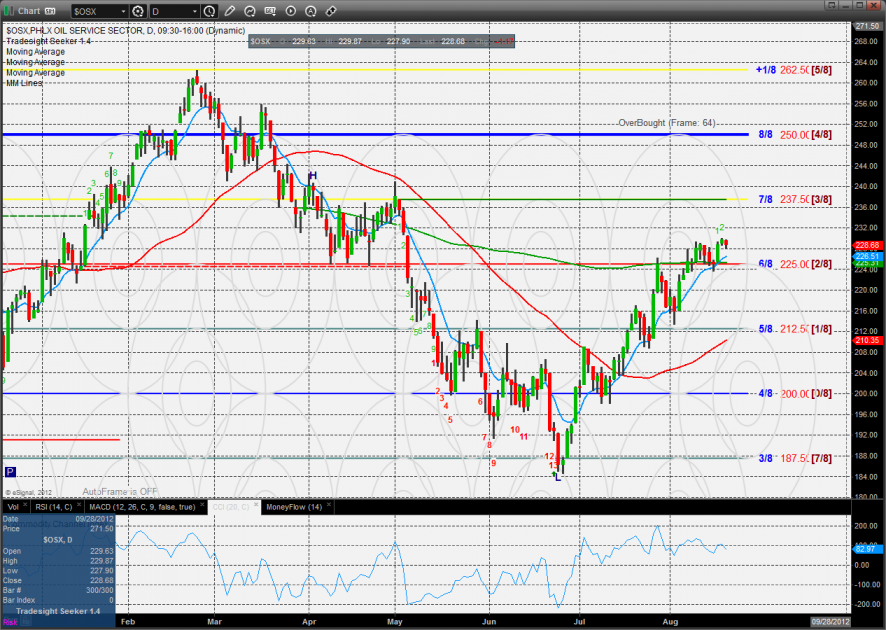
Task: Click the blue 226.51 moving average price tag
Action: [867, 256]
